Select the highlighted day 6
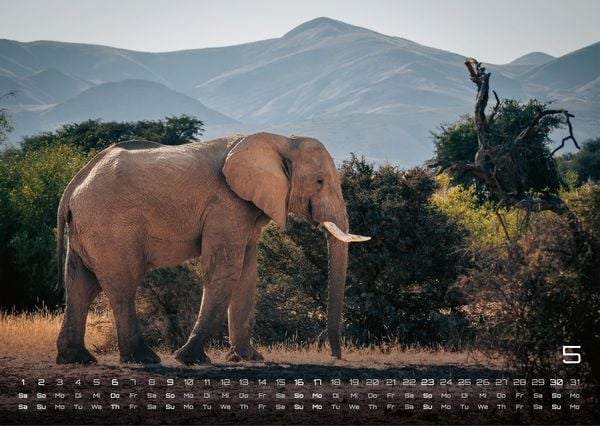The image size is (600, 426). pos(115,382)
